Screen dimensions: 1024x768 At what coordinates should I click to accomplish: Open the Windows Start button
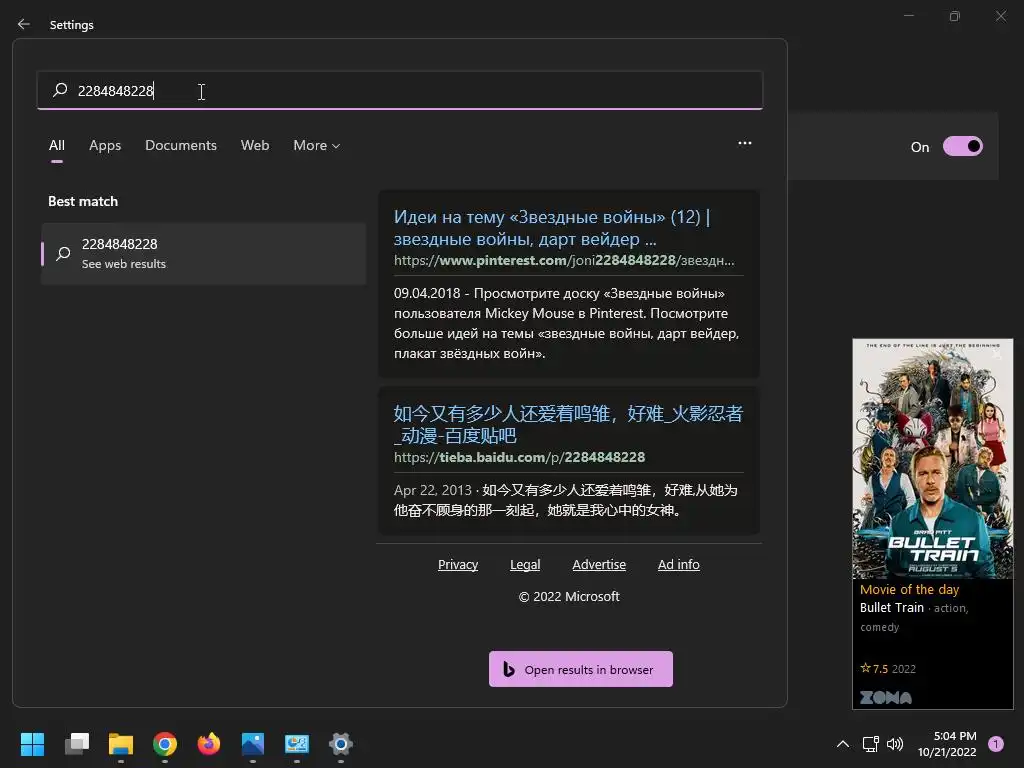[32, 743]
